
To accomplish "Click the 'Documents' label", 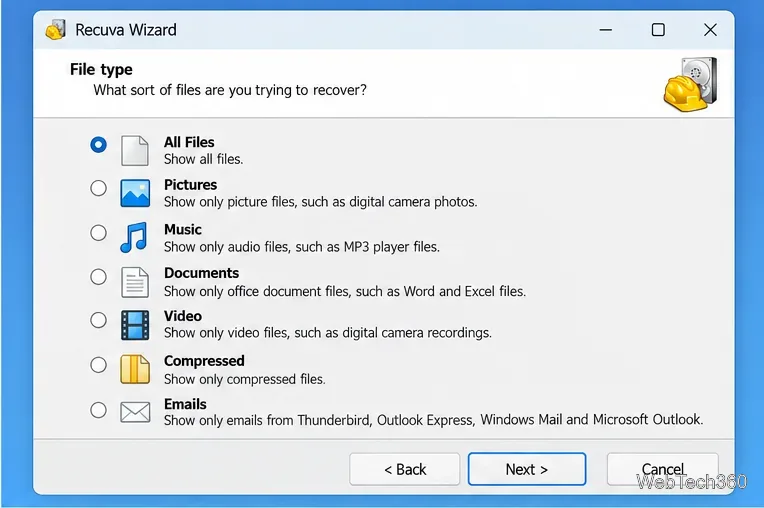I will (201, 273).
